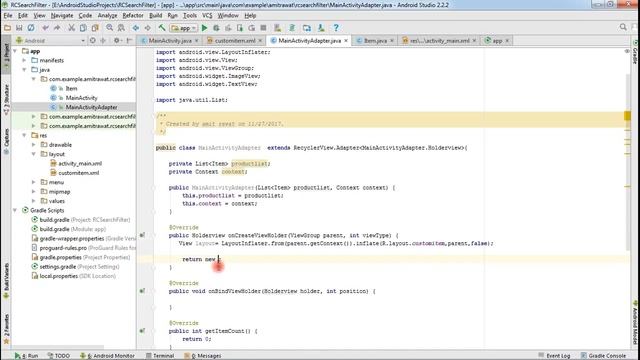Click the Project Structure icon
This screenshot has height=360, width=640.
click(x=307, y=28)
